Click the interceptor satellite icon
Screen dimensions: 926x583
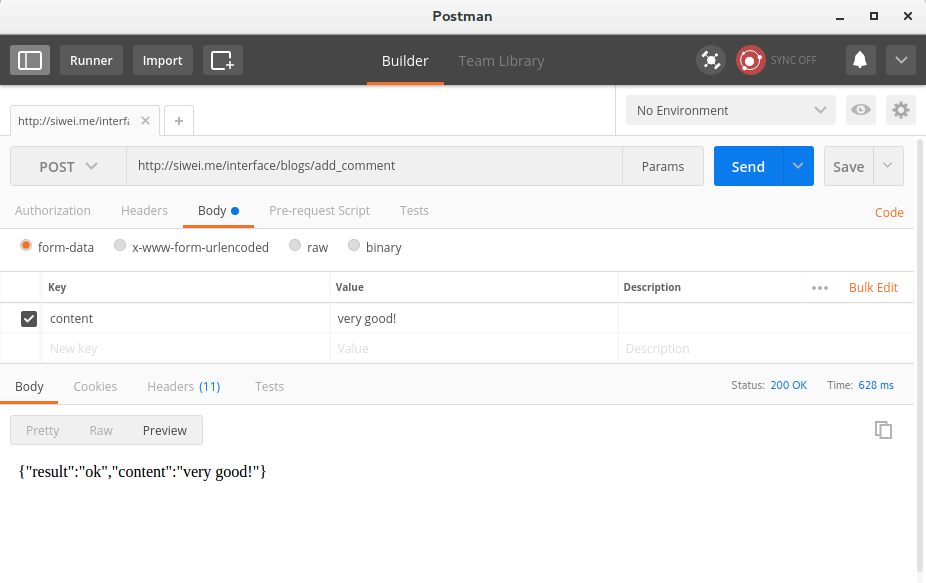(711, 60)
